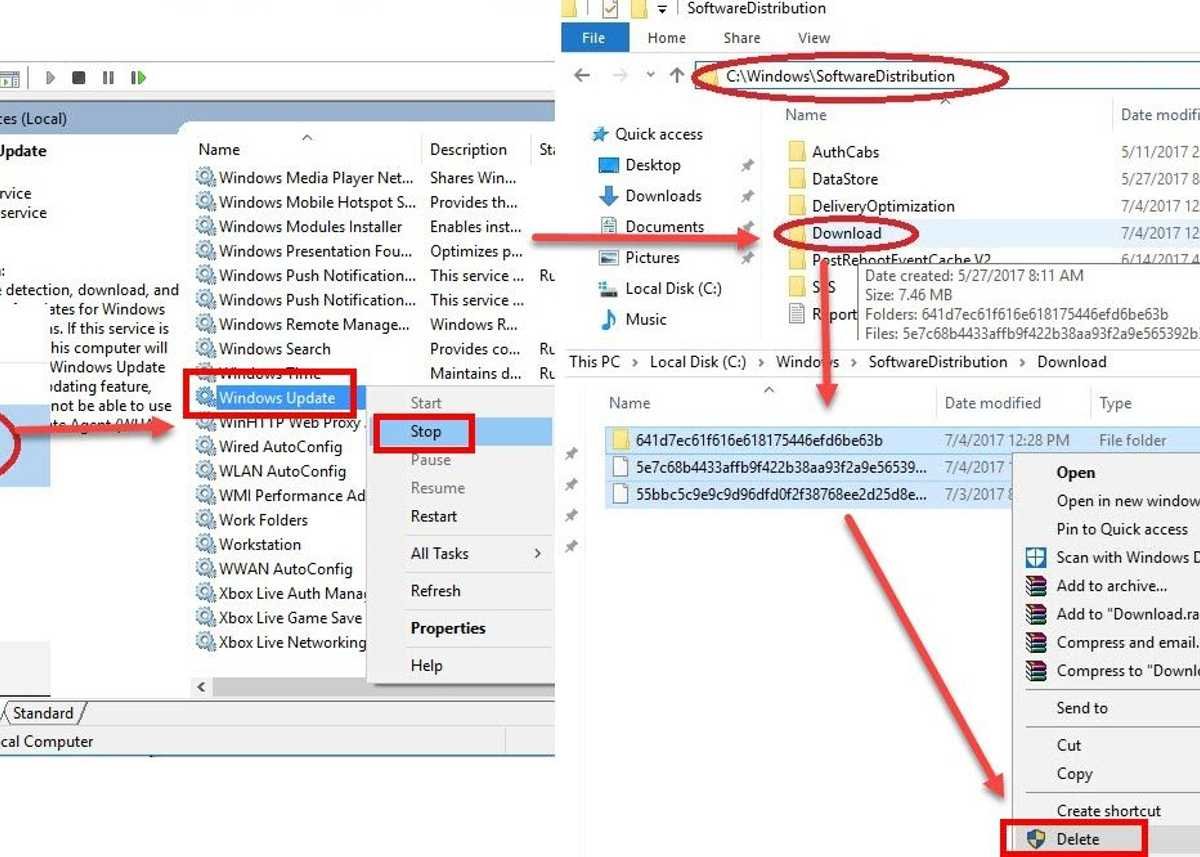Open Pictures in navigation pane
1200x857 pixels.
pos(653,258)
